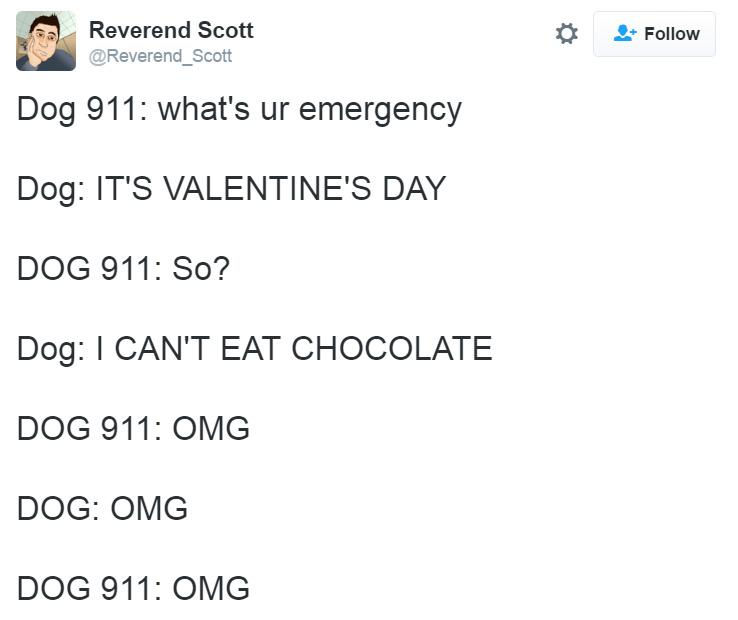Open the @Reverend_Scott handle link

coord(160,56)
